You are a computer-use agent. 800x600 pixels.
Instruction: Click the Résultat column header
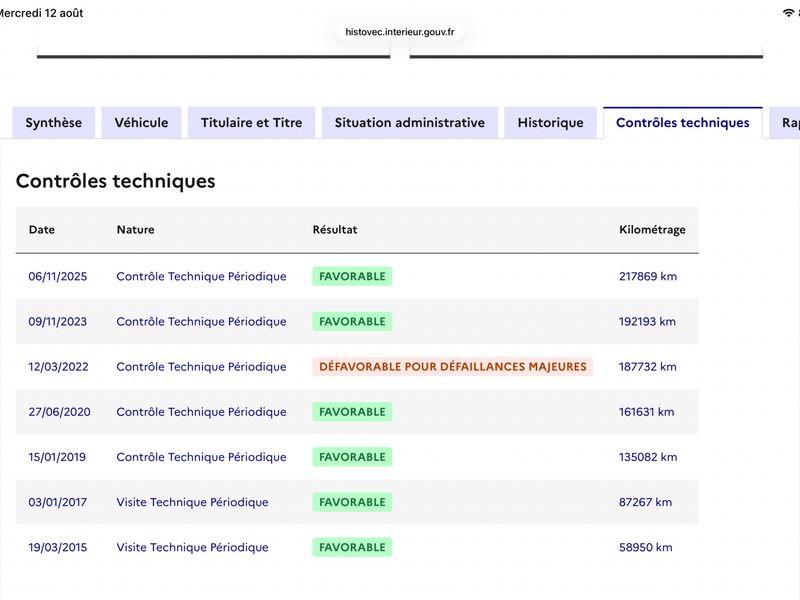[335, 230]
